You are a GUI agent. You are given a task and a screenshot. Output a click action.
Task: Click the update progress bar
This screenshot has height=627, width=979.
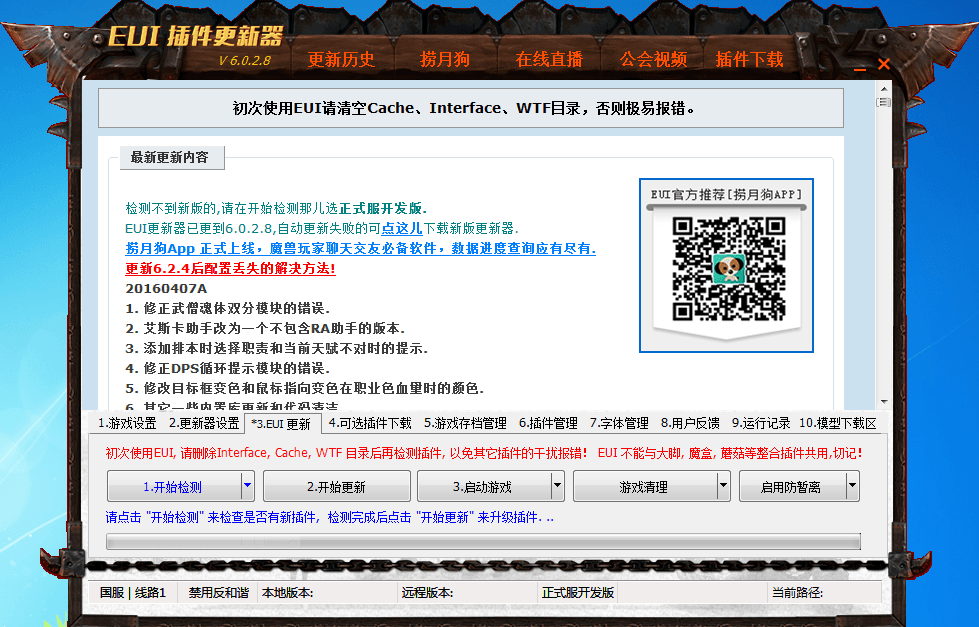tap(483, 541)
